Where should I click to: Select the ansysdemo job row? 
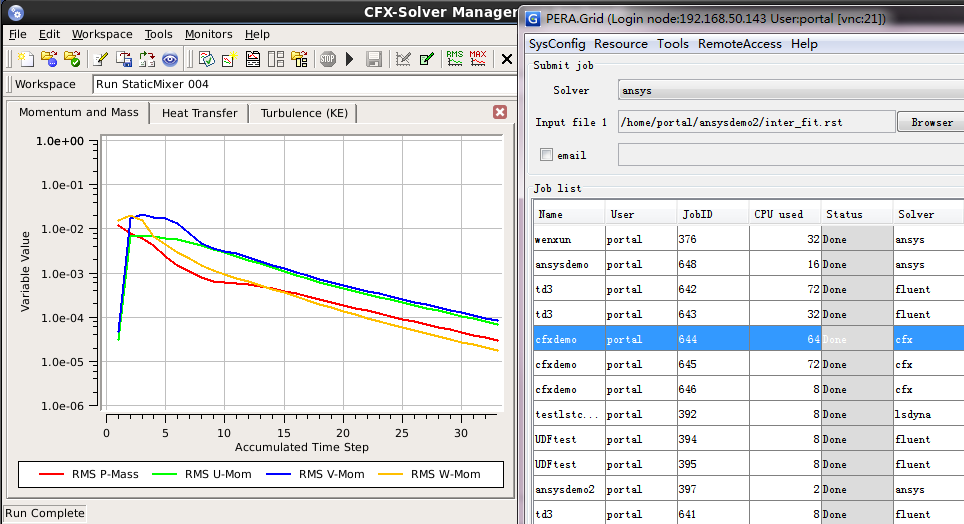tap(749, 264)
